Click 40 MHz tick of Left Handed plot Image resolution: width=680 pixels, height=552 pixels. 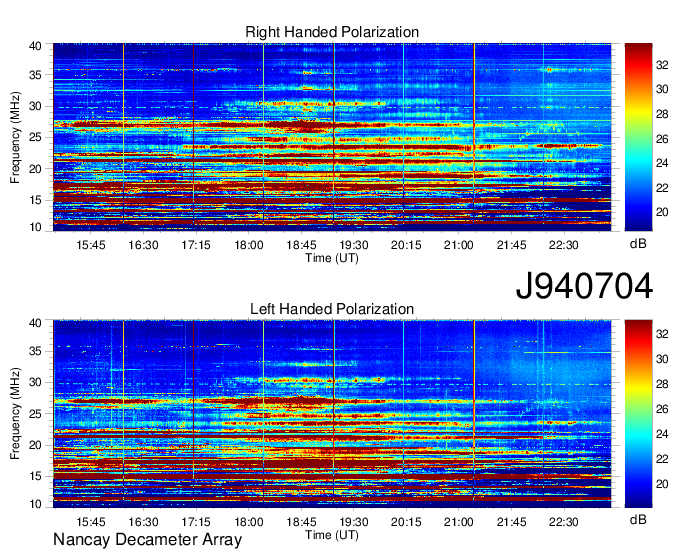pos(35,323)
